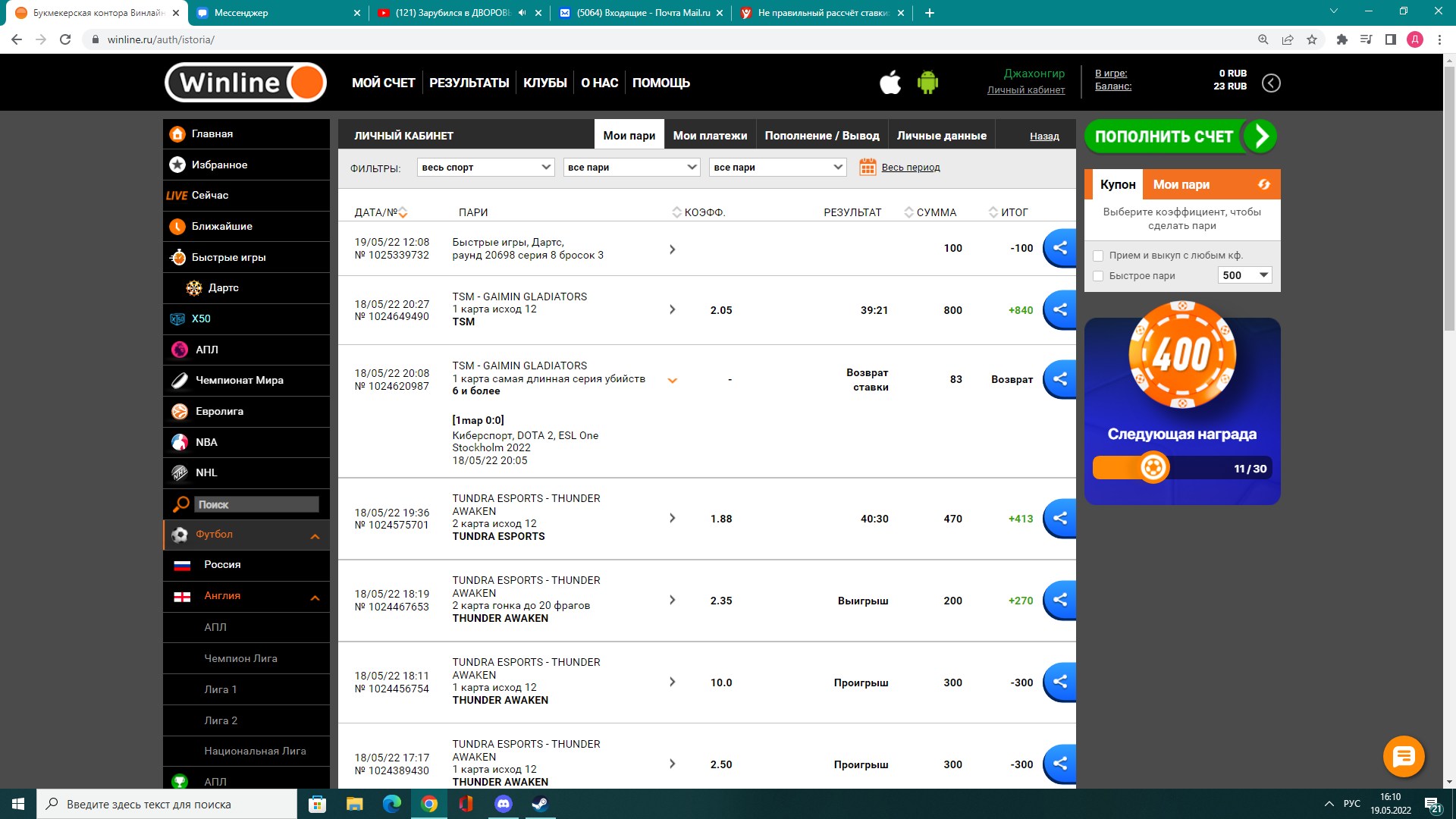Click the Apple iOS app icon

tap(890, 82)
